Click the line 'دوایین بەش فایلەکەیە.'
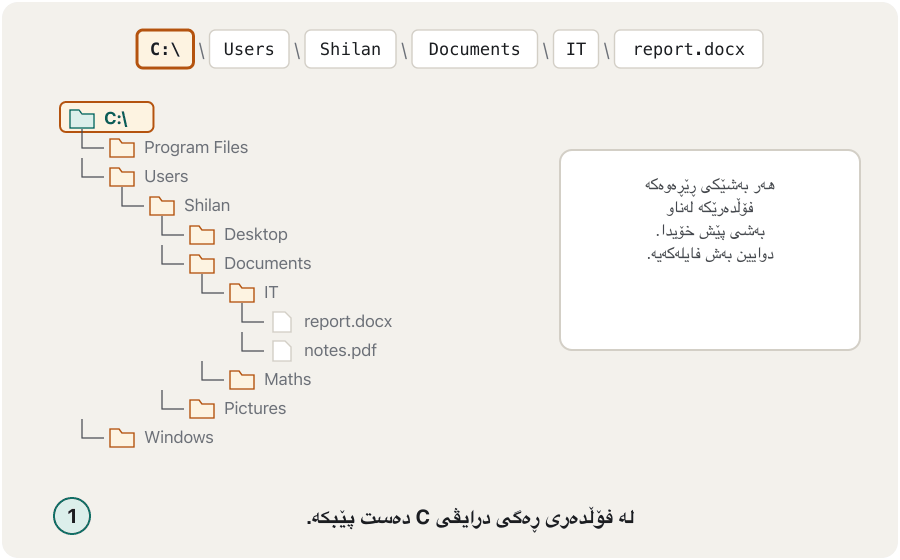The height and width of the screenshot is (560, 900). (x=709, y=254)
